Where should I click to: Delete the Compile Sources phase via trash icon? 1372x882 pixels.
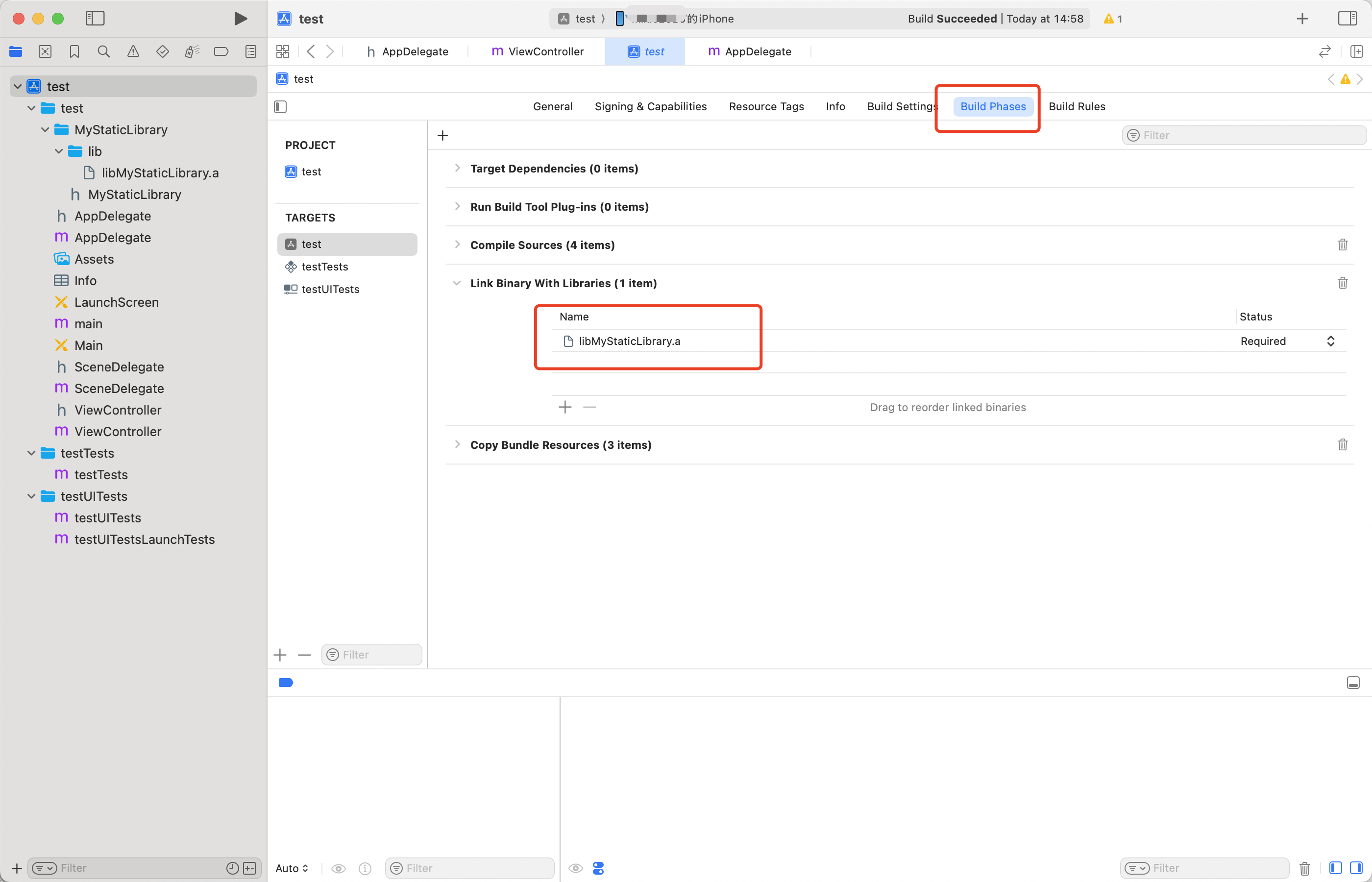pos(1342,245)
